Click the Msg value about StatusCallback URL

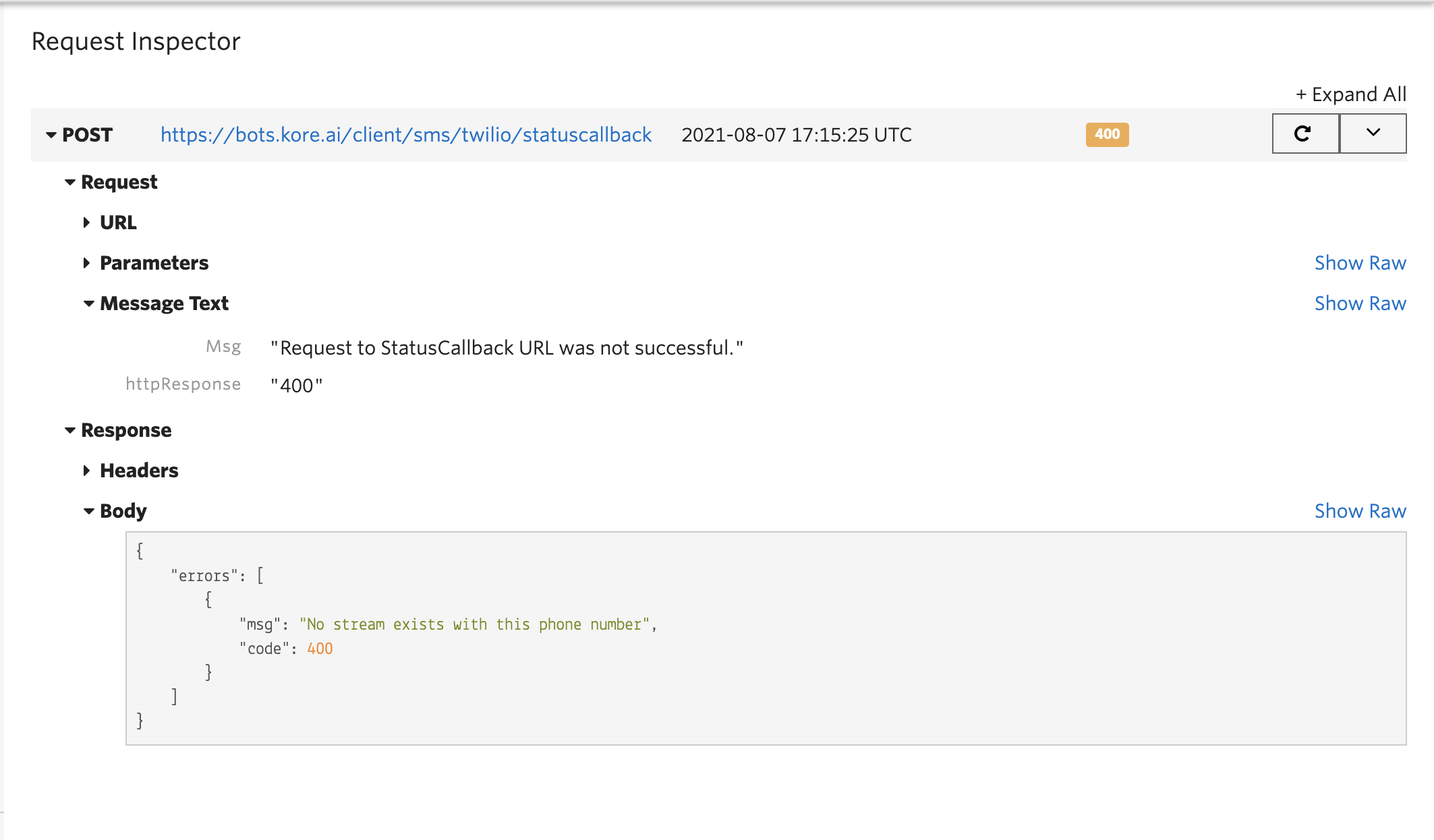coord(507,348)
